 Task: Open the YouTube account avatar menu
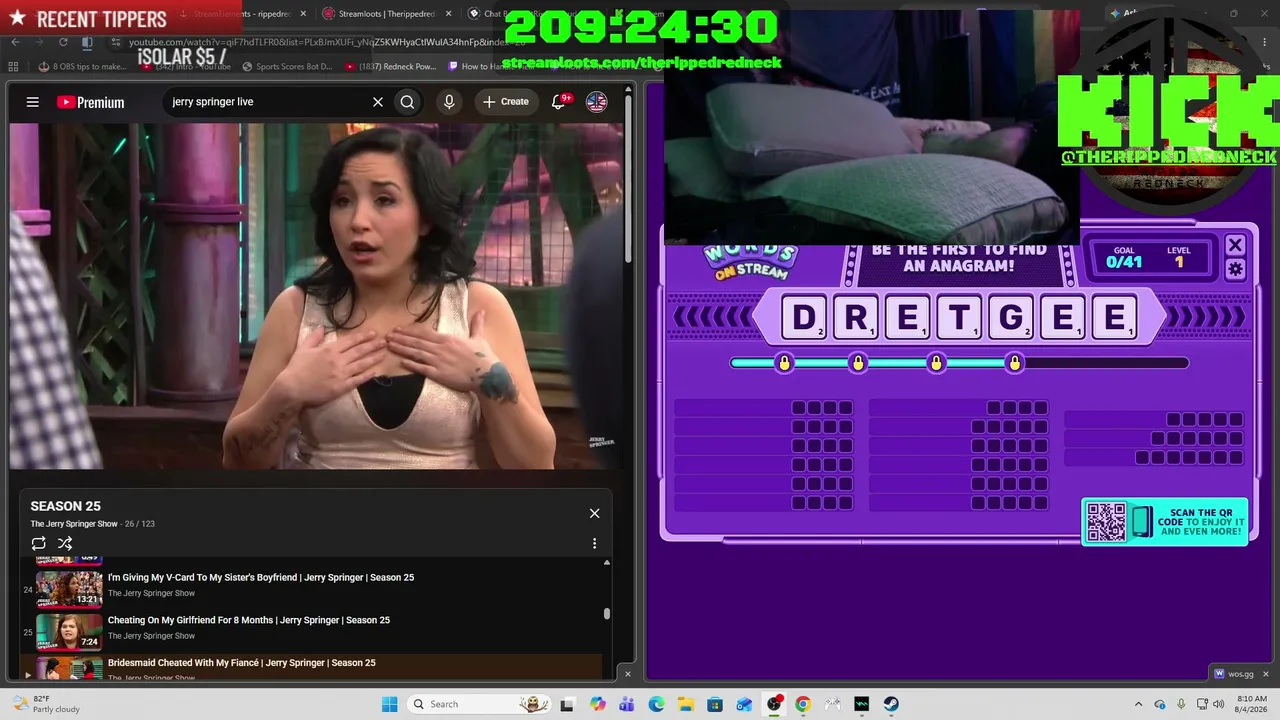pyautogui.click(x=597, y=102)
